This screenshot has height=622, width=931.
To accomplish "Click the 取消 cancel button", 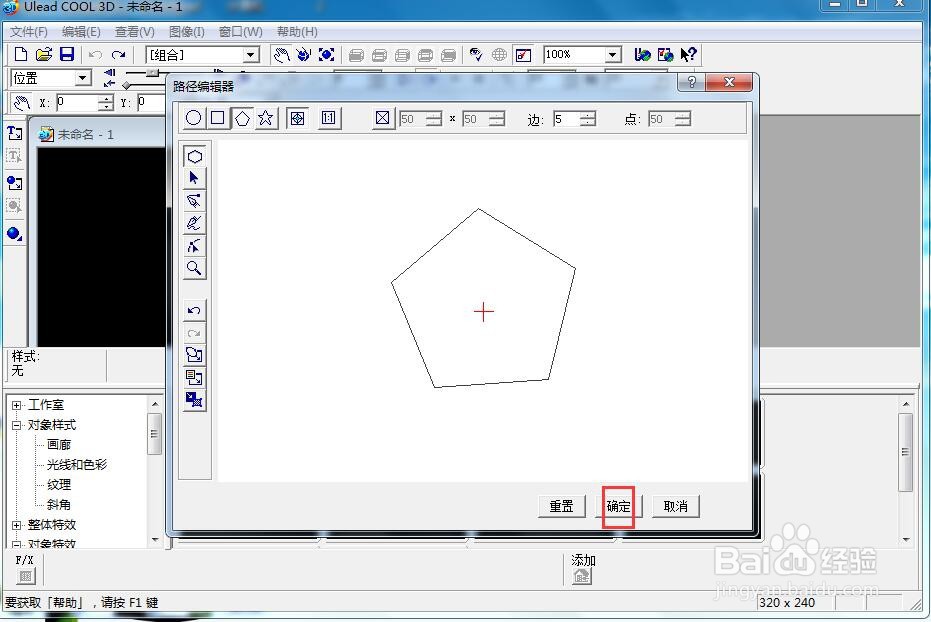I will [676, 506].
